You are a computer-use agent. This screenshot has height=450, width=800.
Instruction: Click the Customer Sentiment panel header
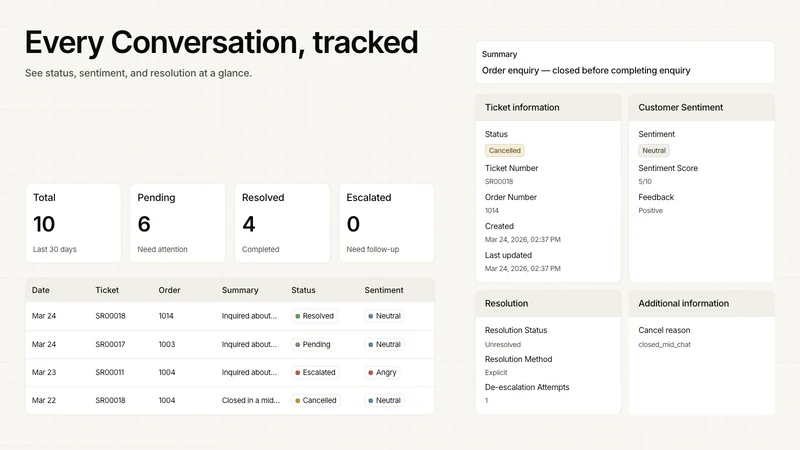tap(702, 108)
